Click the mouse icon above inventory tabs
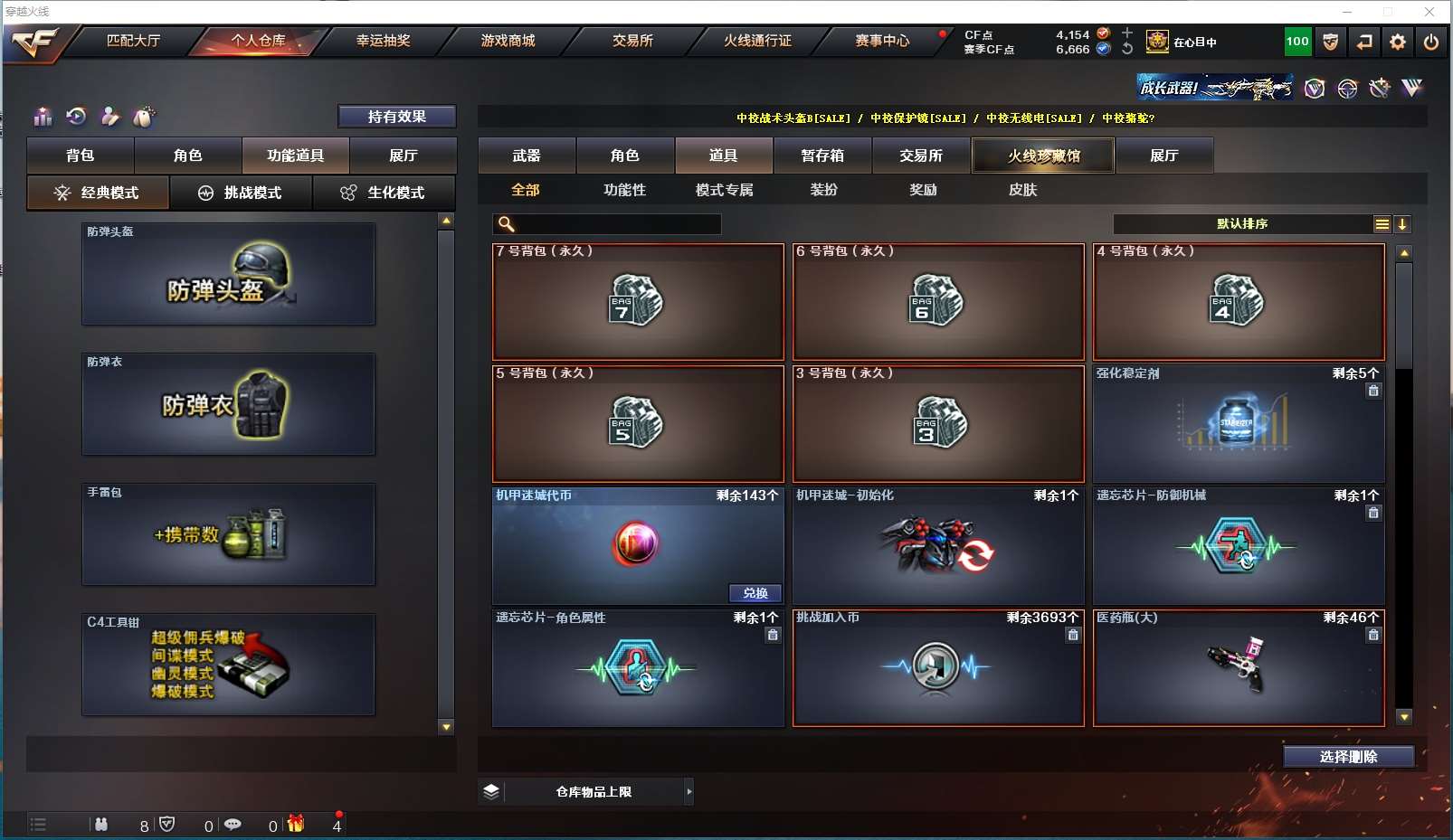Image resolution: width=1453 pixels, height=840 pixels. (x=144, y=116)
